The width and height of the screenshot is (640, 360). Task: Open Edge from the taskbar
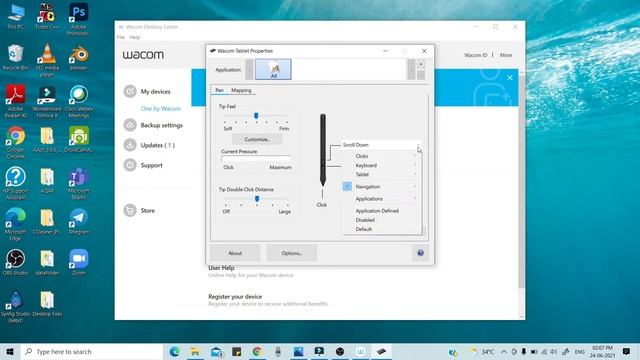(174, 351)
